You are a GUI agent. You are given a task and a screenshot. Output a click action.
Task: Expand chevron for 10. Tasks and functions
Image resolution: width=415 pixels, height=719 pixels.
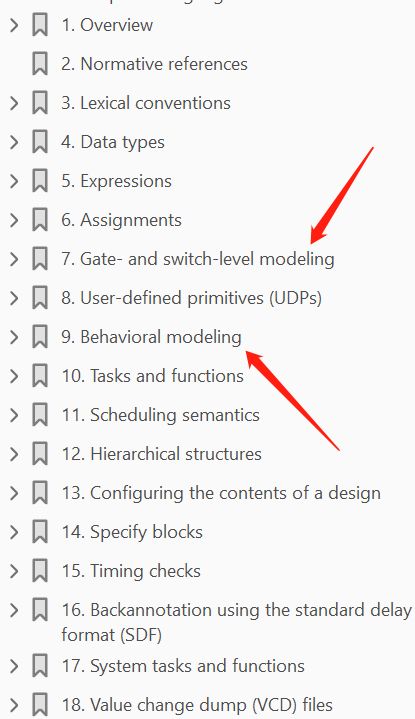[14, 376]
